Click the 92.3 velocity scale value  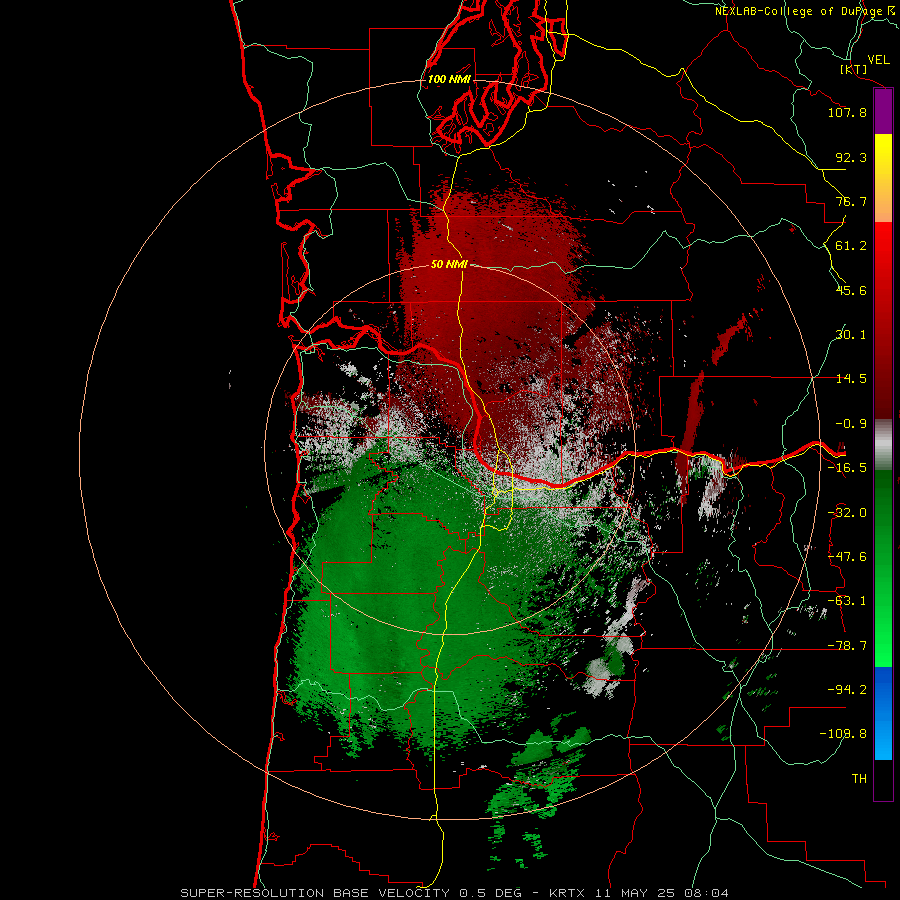click(x=851, y=157)
